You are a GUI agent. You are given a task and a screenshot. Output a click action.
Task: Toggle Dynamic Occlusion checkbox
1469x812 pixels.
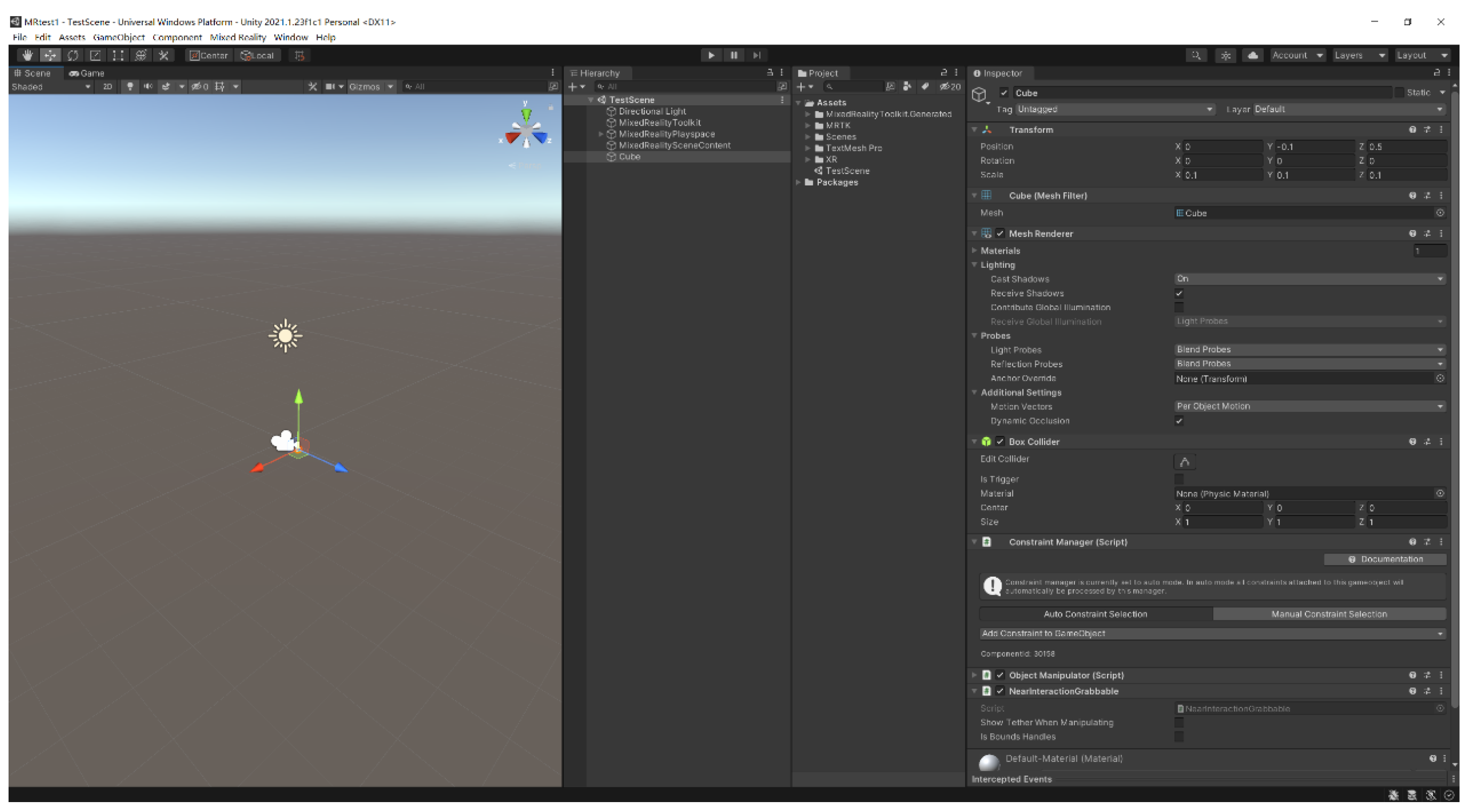(1179, 421)
